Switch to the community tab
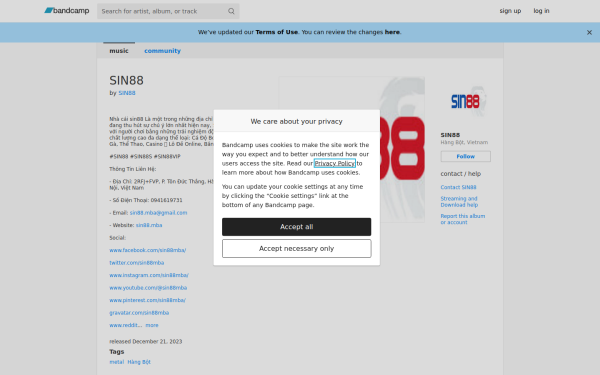 click(x=162, y=51)
